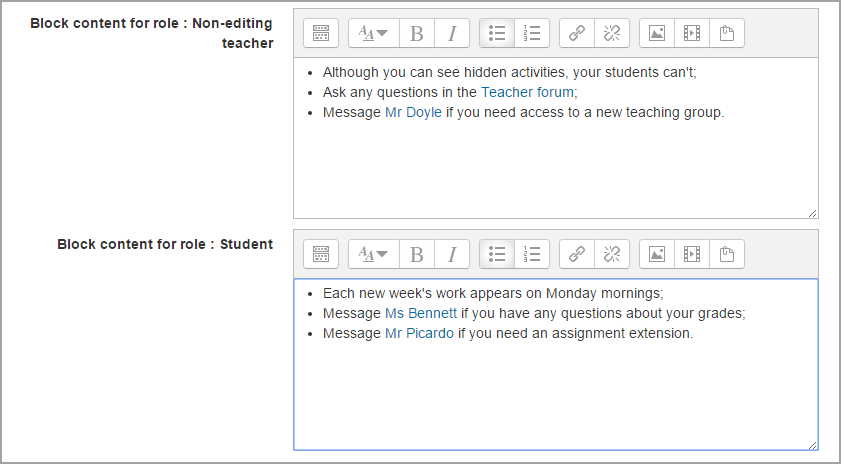Open paragraph styles dropdown in Non-editing teacher editor
The image size is (841, 464).
(x=374, y=33)
